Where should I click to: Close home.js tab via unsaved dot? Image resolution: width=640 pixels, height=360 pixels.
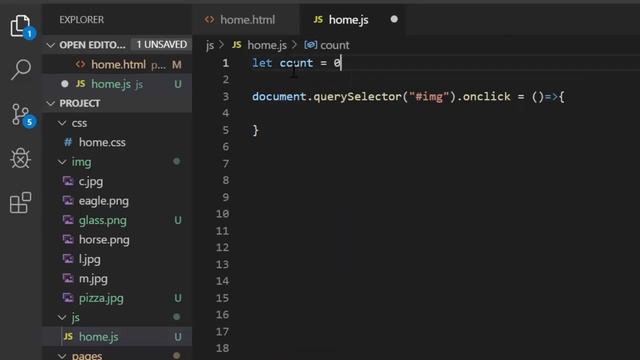pyautogui.click(x=394, y=19)
